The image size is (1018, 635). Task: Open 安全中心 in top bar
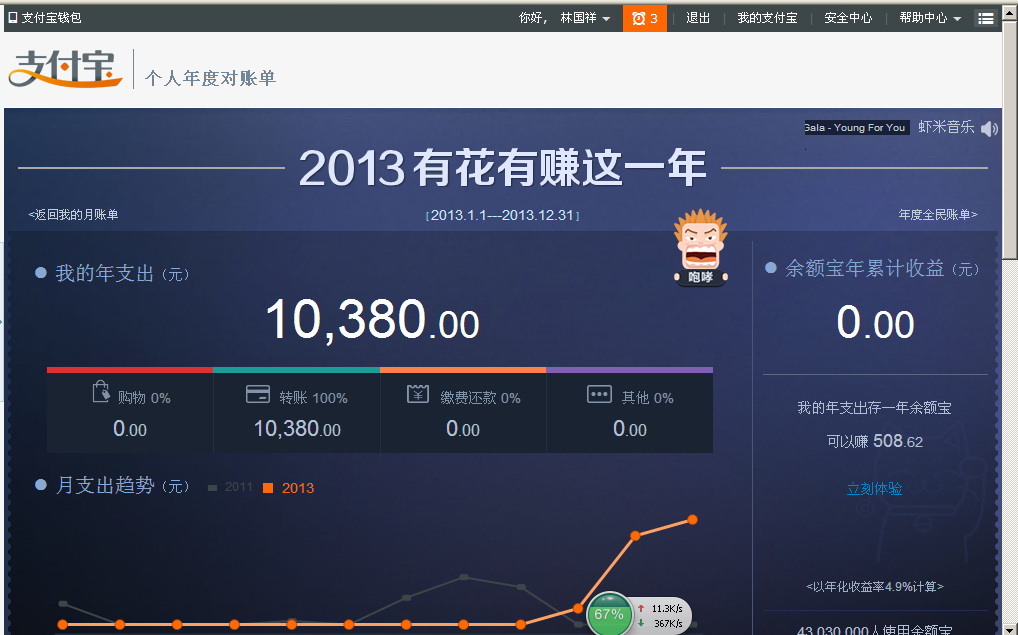(x=848, y=18)
